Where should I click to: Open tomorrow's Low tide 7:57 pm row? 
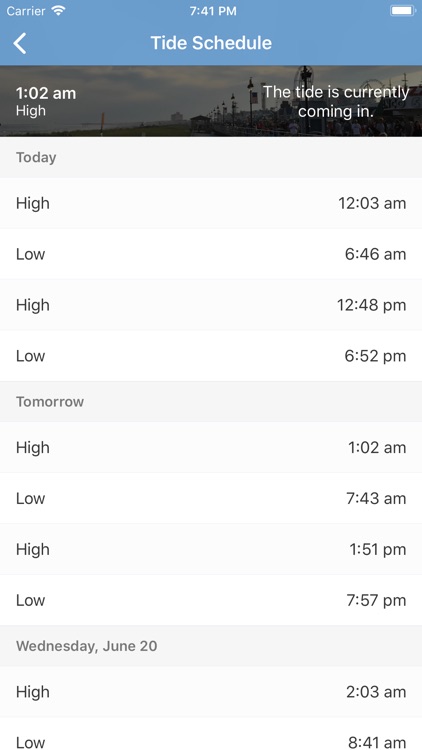(x=211, y=600)
